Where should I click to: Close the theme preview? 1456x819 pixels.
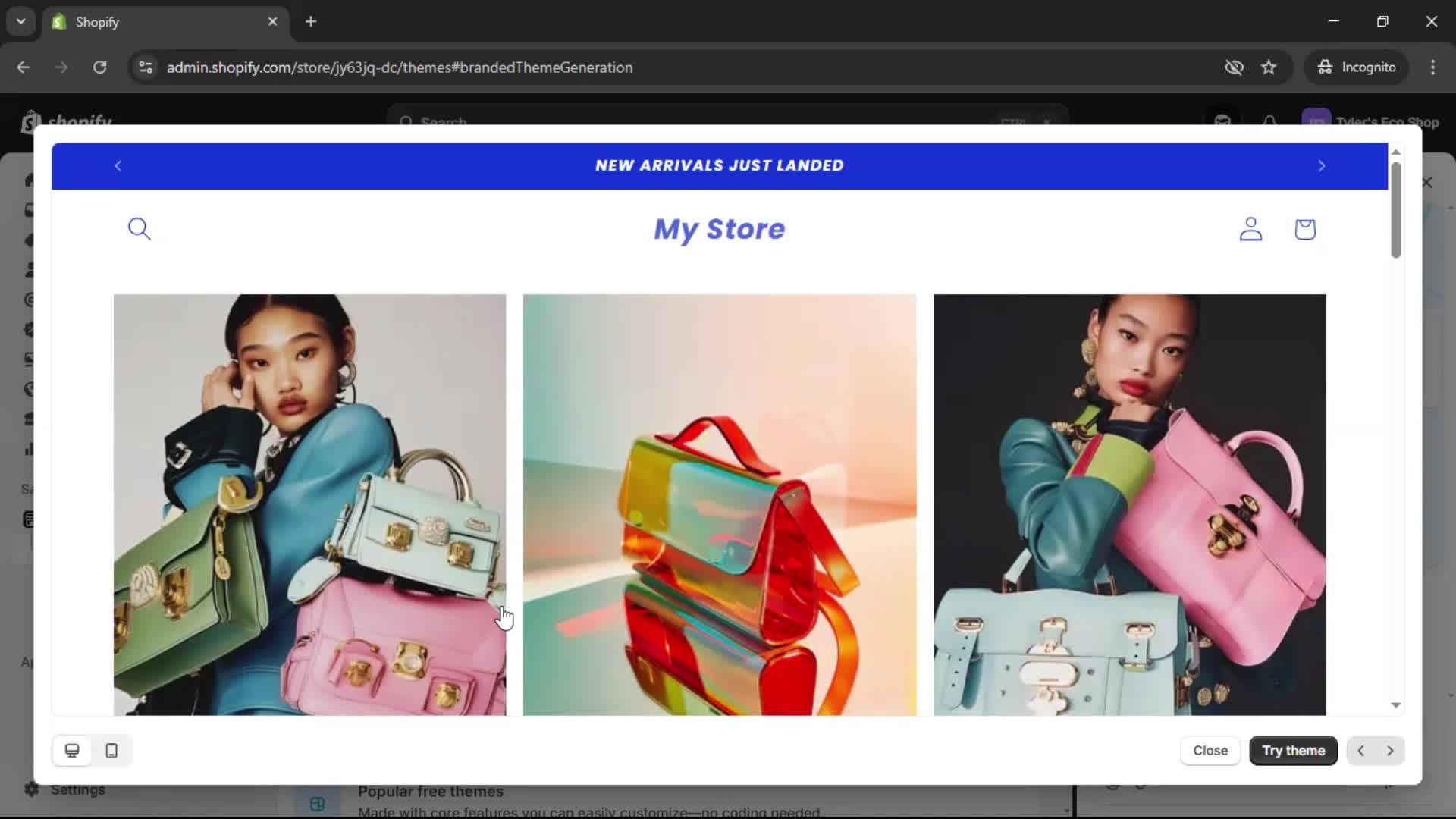[1210, 751]
